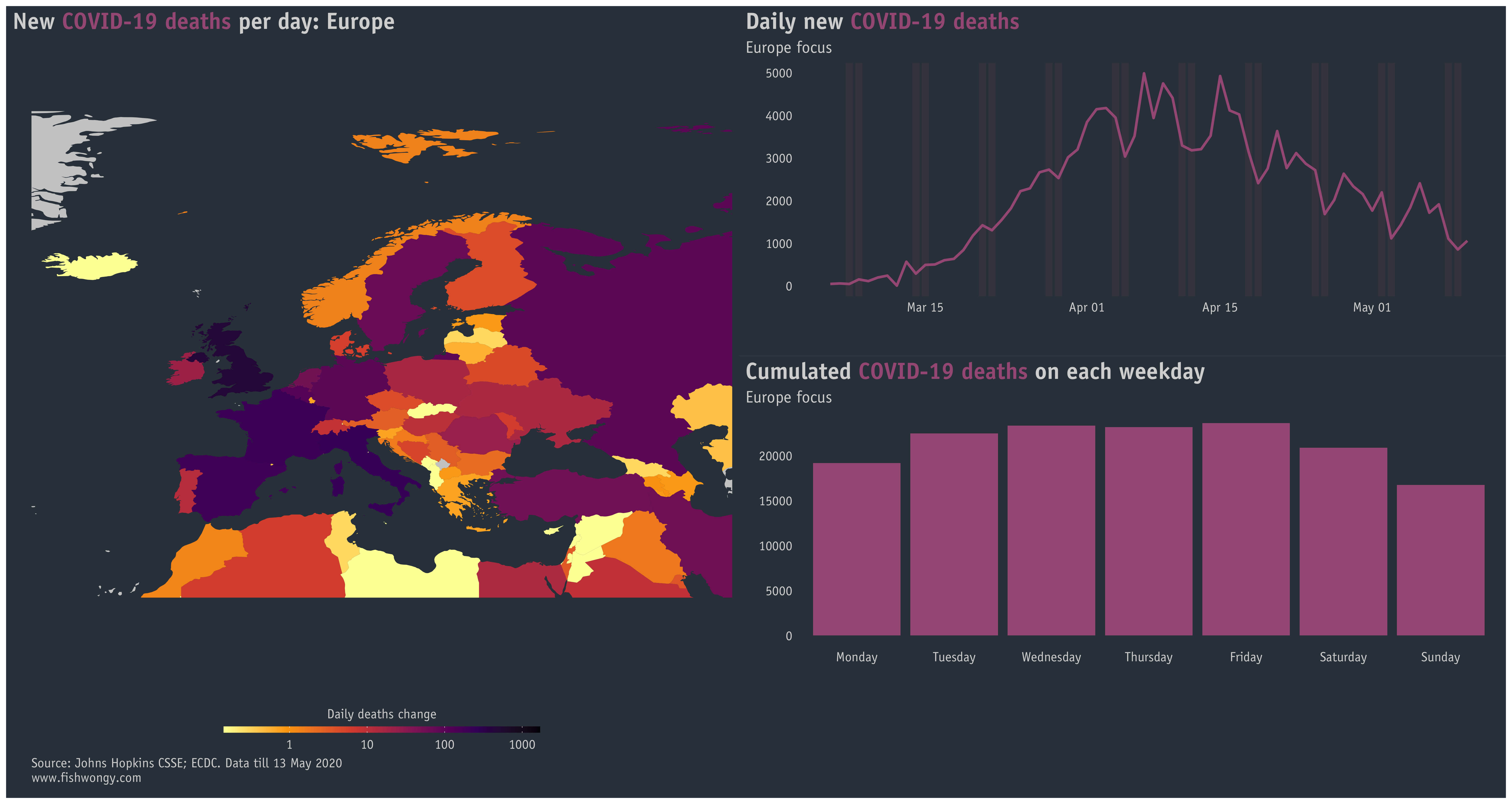Screen dimensions: 1512x804
Task: Click the 'Cumulated COVID-19 deaths on each weekday' title
Action: point(975,372)
